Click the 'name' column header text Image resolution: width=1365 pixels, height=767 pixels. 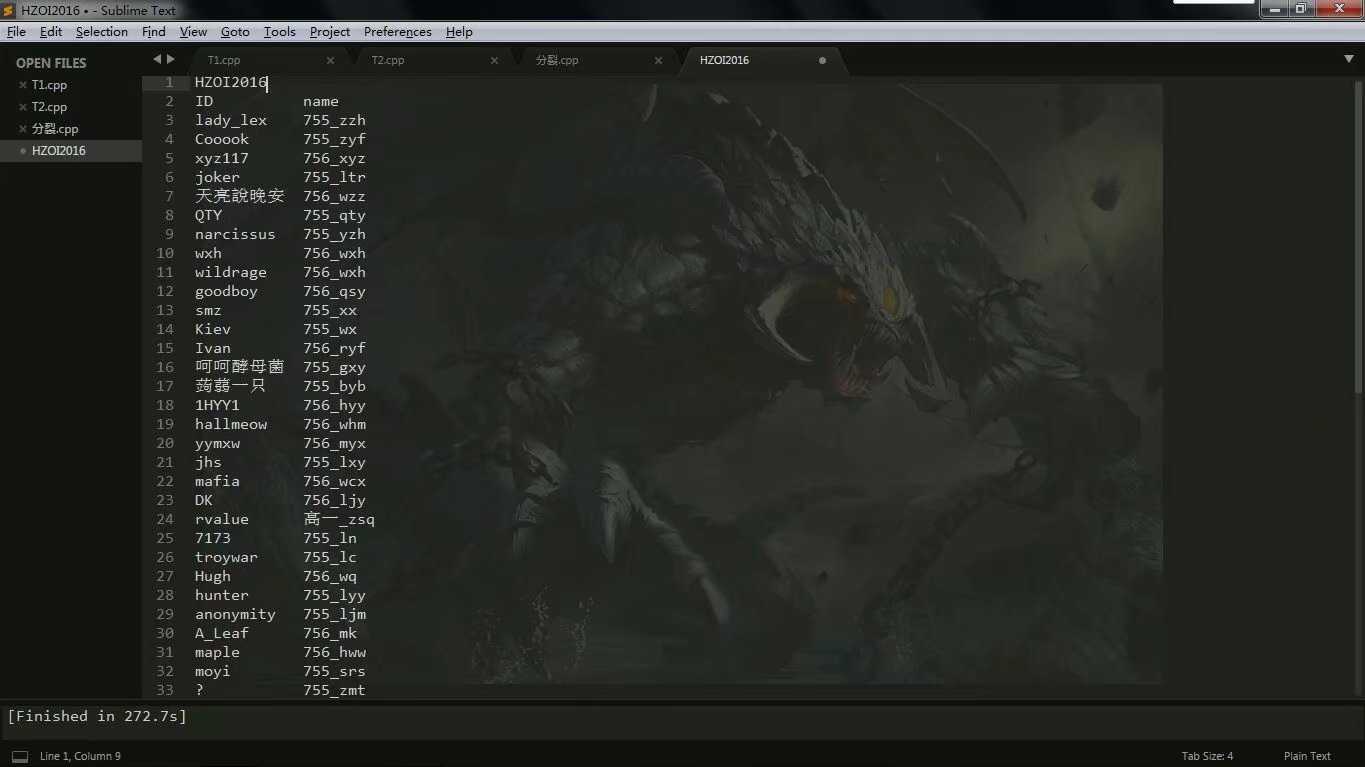[321, 101]
